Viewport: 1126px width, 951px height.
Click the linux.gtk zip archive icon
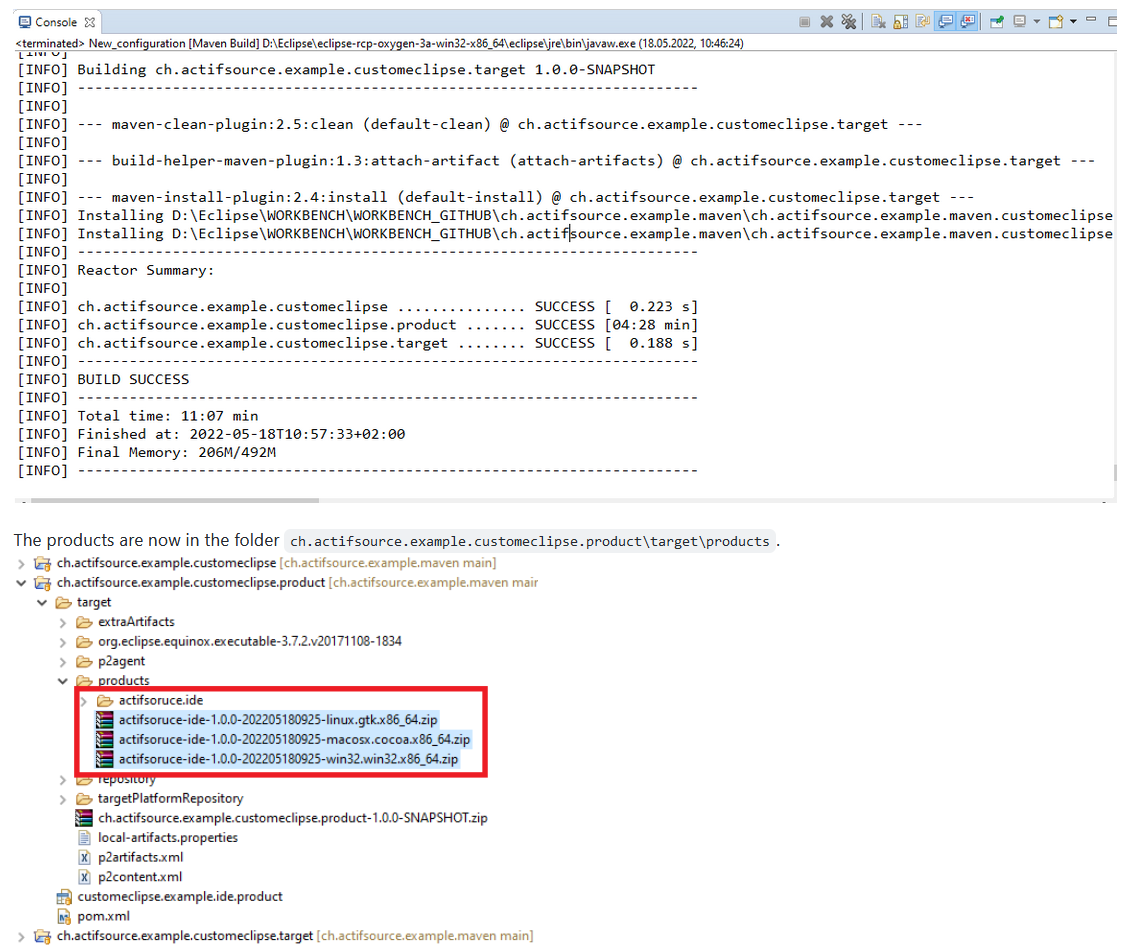pos(104,720)
